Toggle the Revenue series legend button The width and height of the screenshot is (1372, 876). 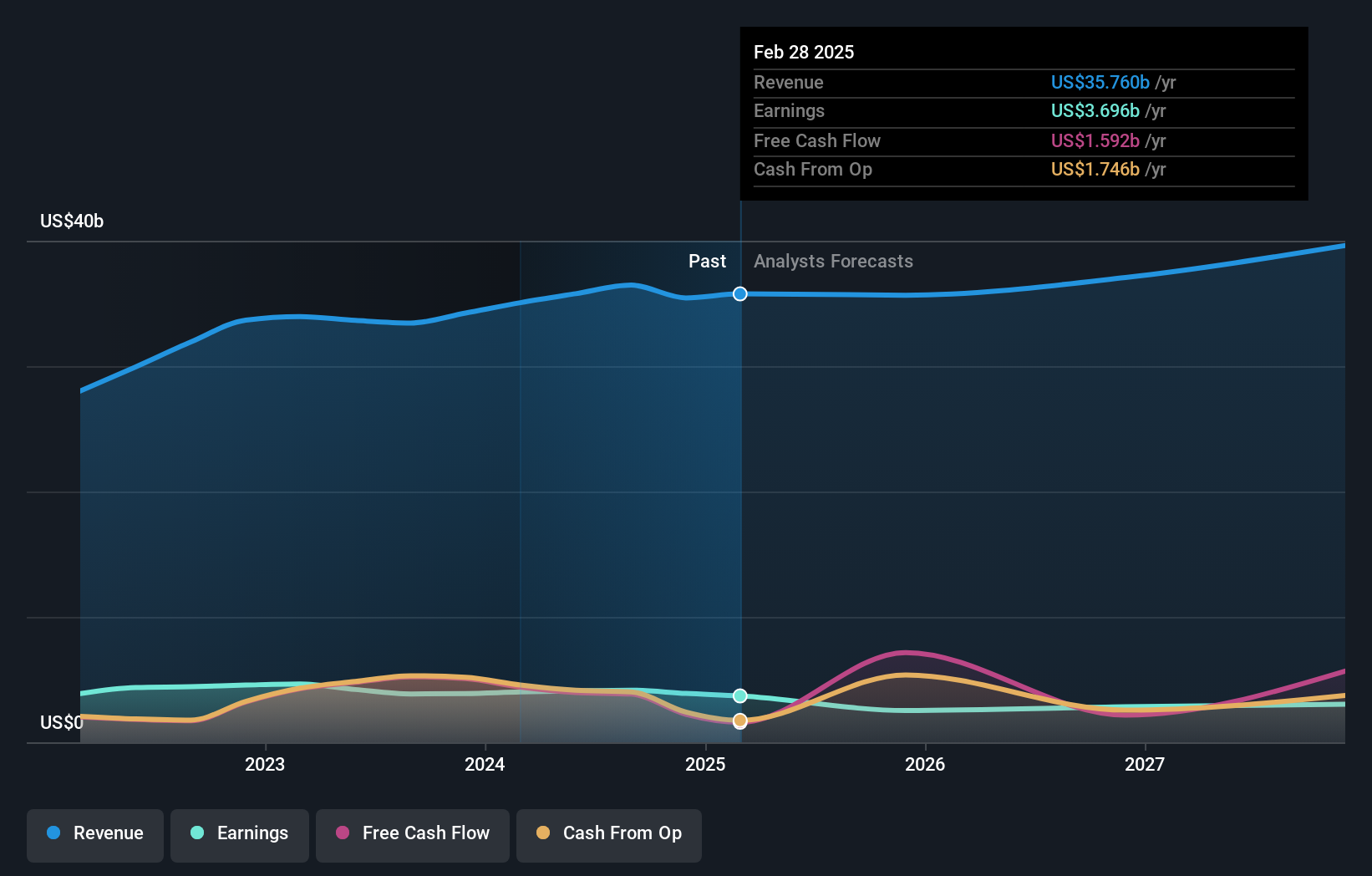95,835
